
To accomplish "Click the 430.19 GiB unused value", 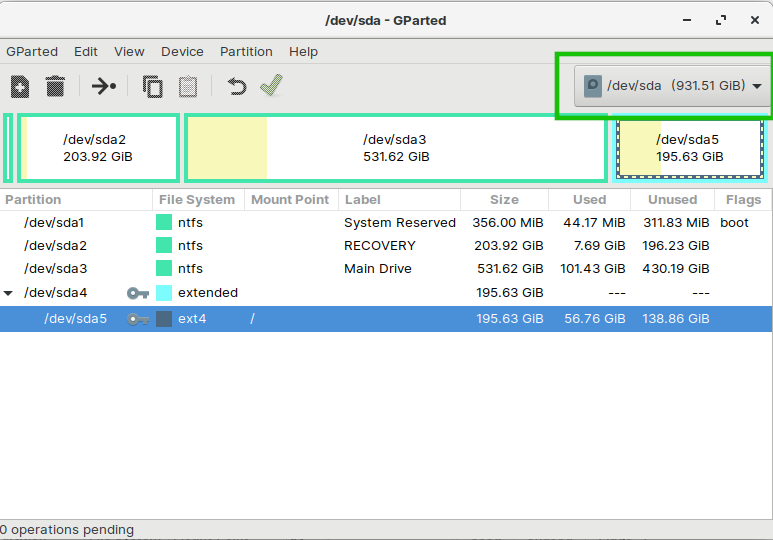I will tap(676, 268).
